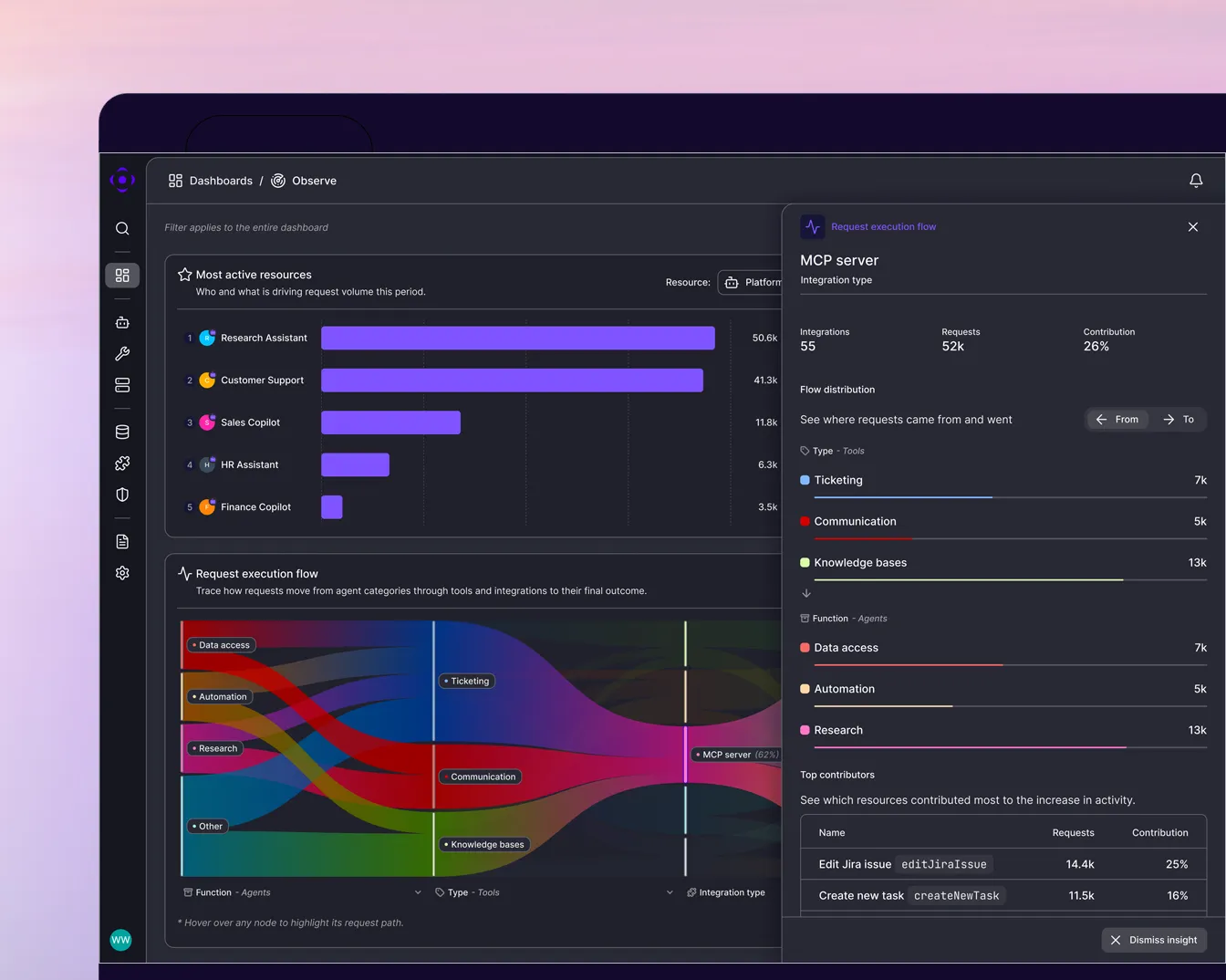Click the Request execution flow panel icon

point(813,227)
